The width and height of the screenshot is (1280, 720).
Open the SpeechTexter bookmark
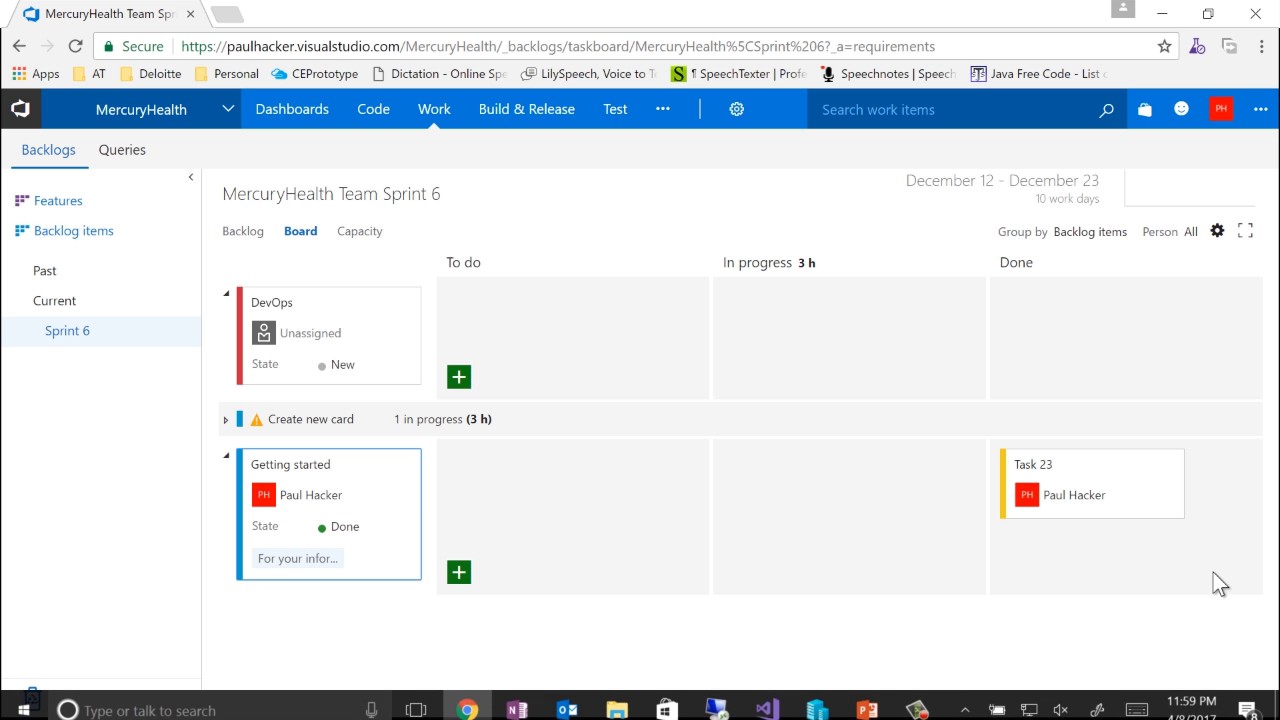pyautogui.click(x=739, y=74)
